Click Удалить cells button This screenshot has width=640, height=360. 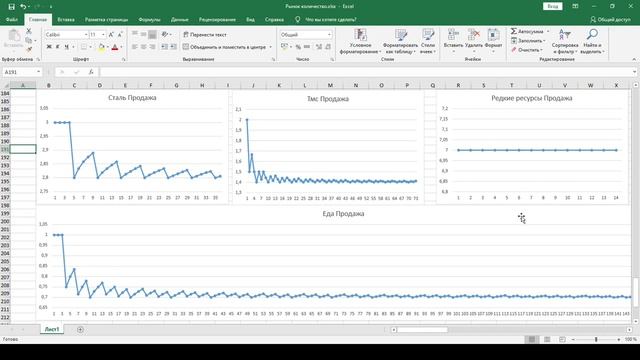[x=473, y=41]
